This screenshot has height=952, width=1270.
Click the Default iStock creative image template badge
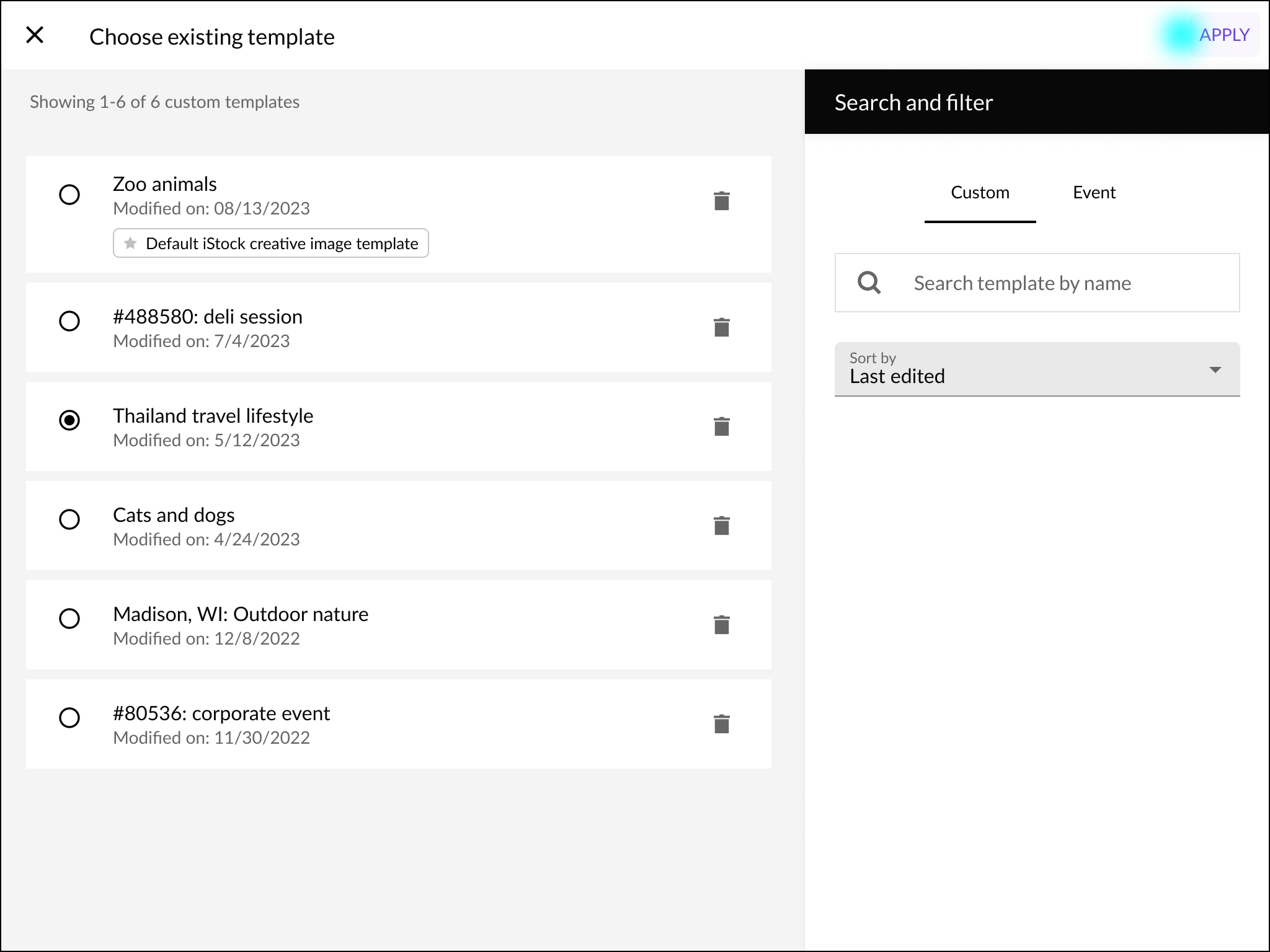tap(271, 243)
